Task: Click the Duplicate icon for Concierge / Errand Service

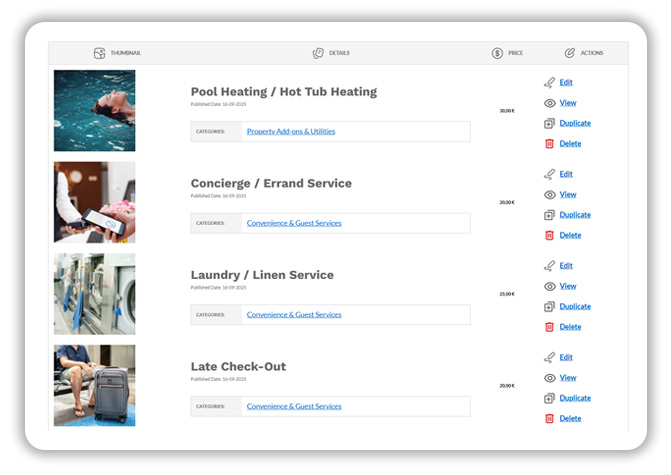Action: (549, 215)
